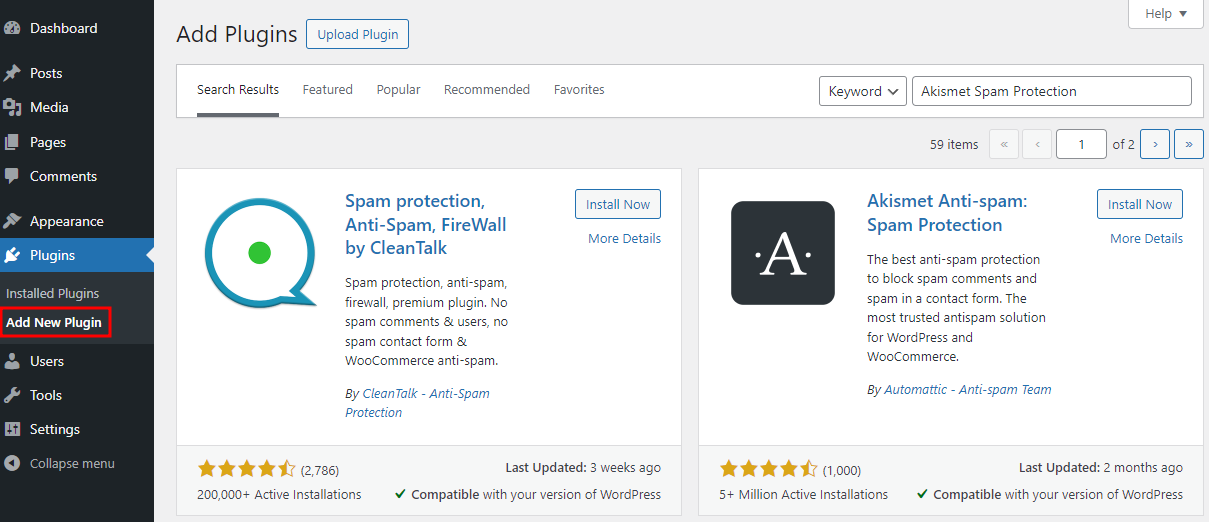Viewport: 1209px width, 522px height.
Task: Click the Dashboard gauge icon
Action: pos(12,28)
